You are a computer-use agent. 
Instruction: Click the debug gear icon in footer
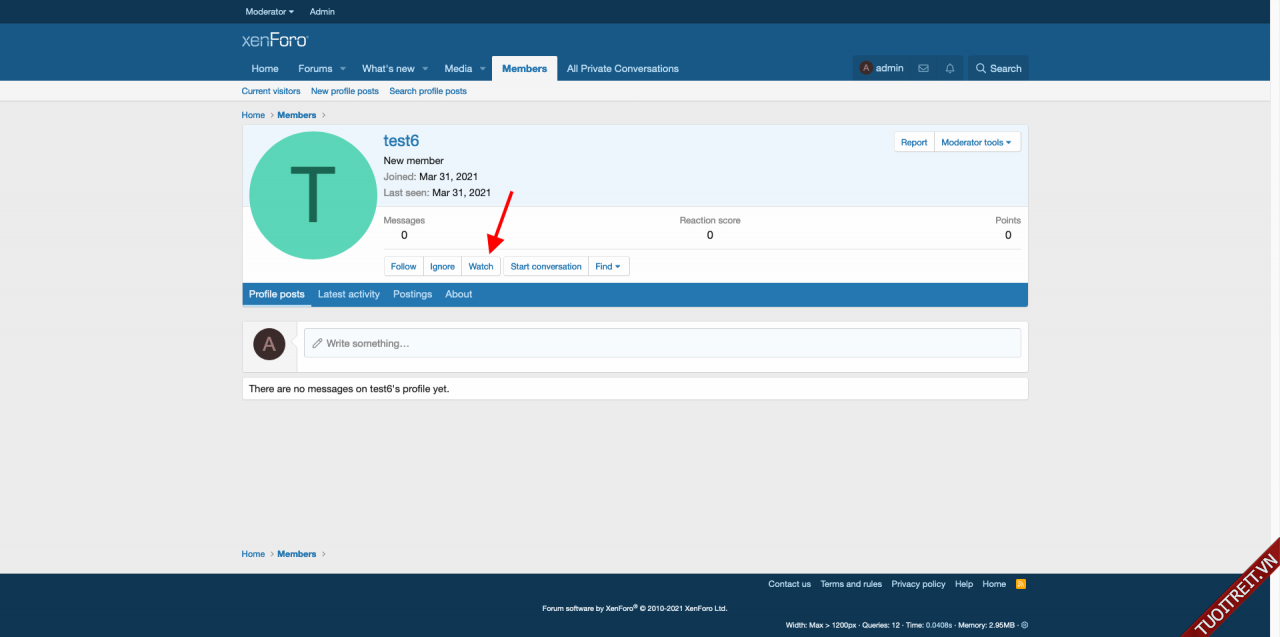[x=1024, y=625]
